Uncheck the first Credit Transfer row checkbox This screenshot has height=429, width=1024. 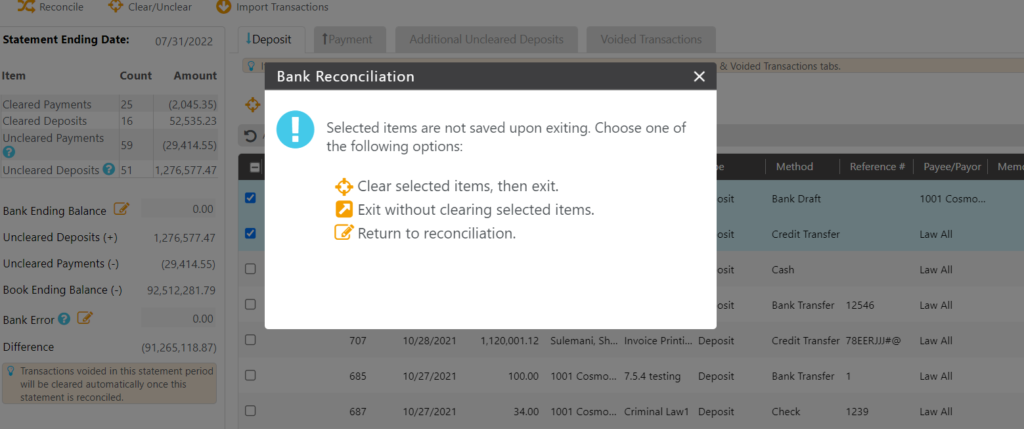251,233
